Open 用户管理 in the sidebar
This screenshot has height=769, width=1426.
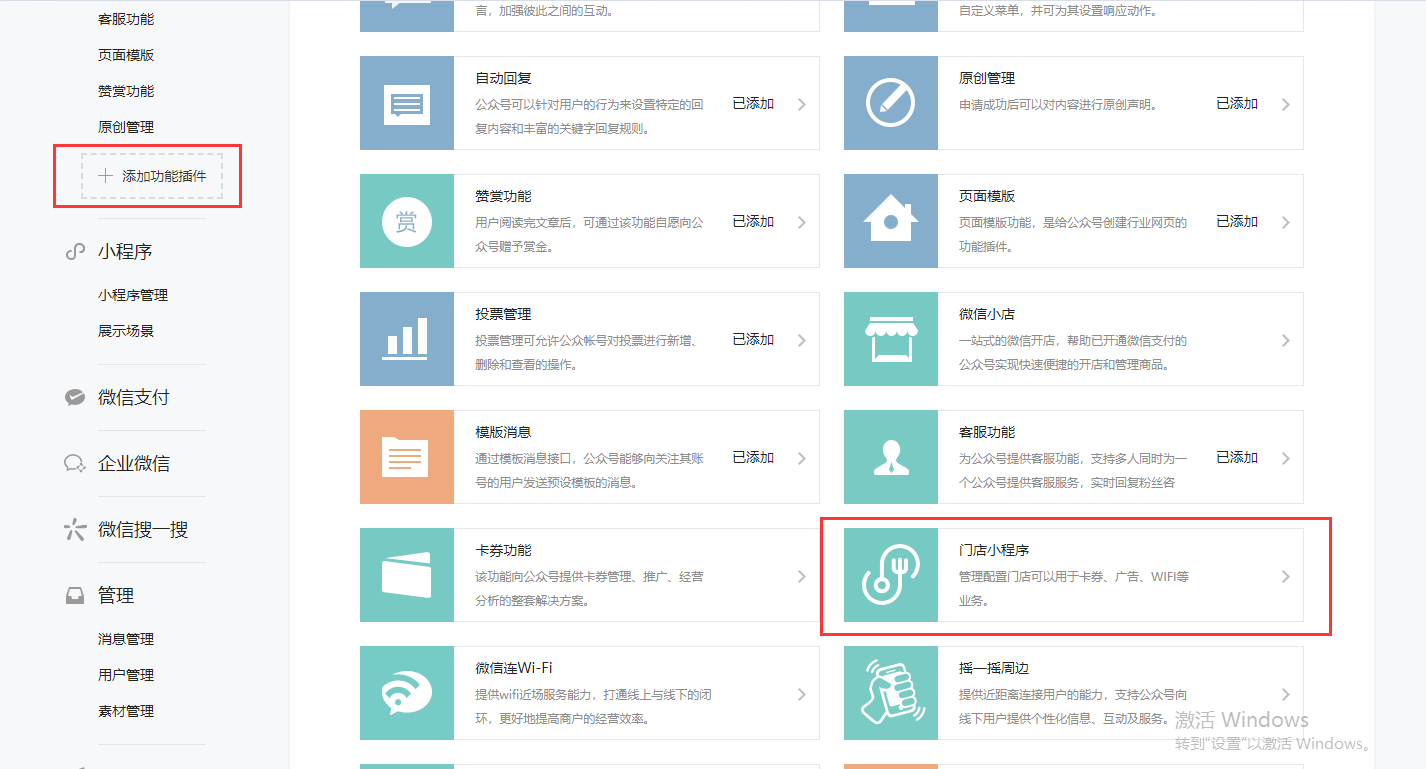(x=126, y=675)
